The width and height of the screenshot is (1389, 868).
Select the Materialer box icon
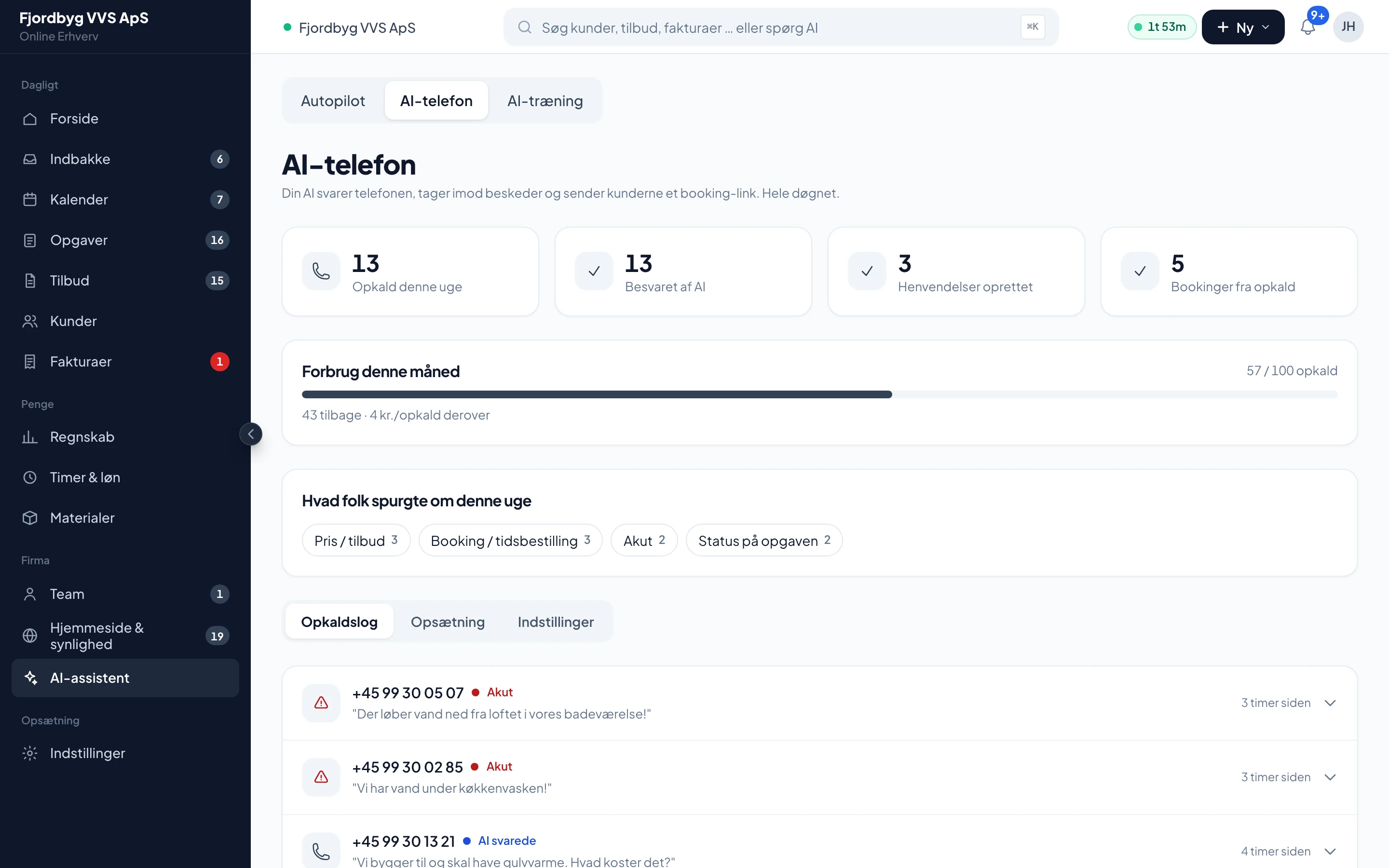[30, 518]
